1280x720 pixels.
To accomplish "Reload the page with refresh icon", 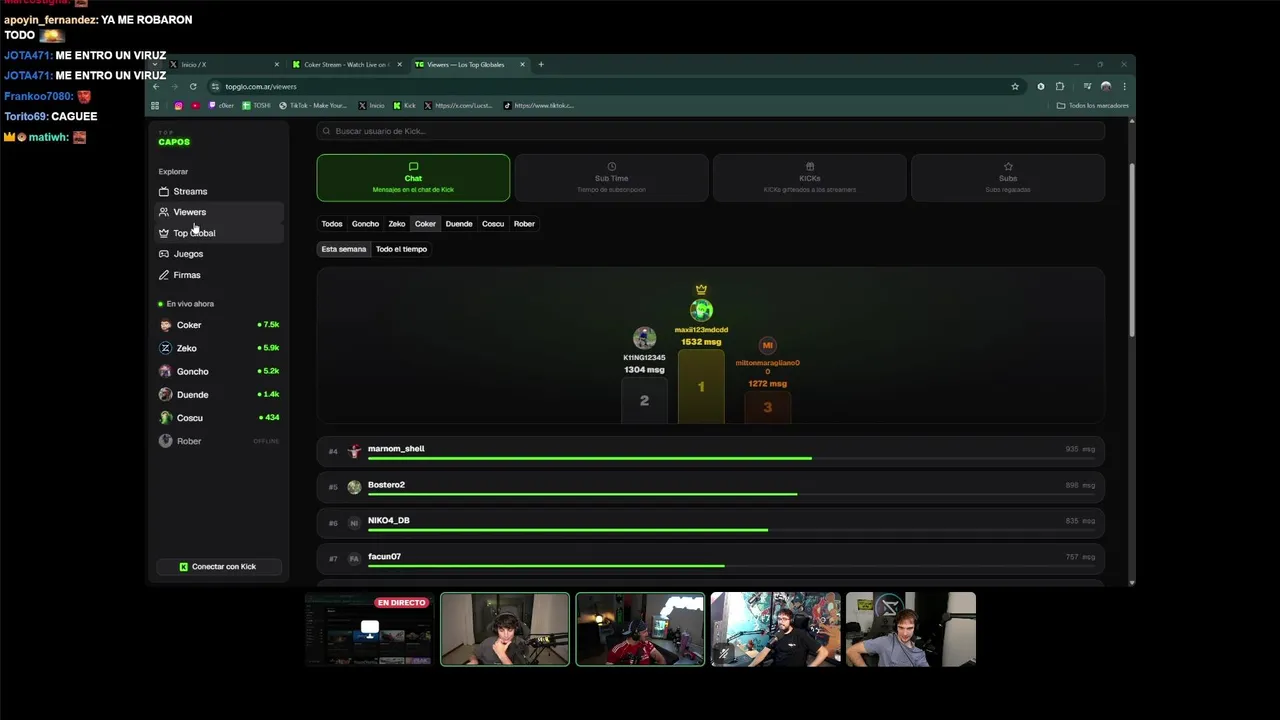I will click(x=193, y=86).
